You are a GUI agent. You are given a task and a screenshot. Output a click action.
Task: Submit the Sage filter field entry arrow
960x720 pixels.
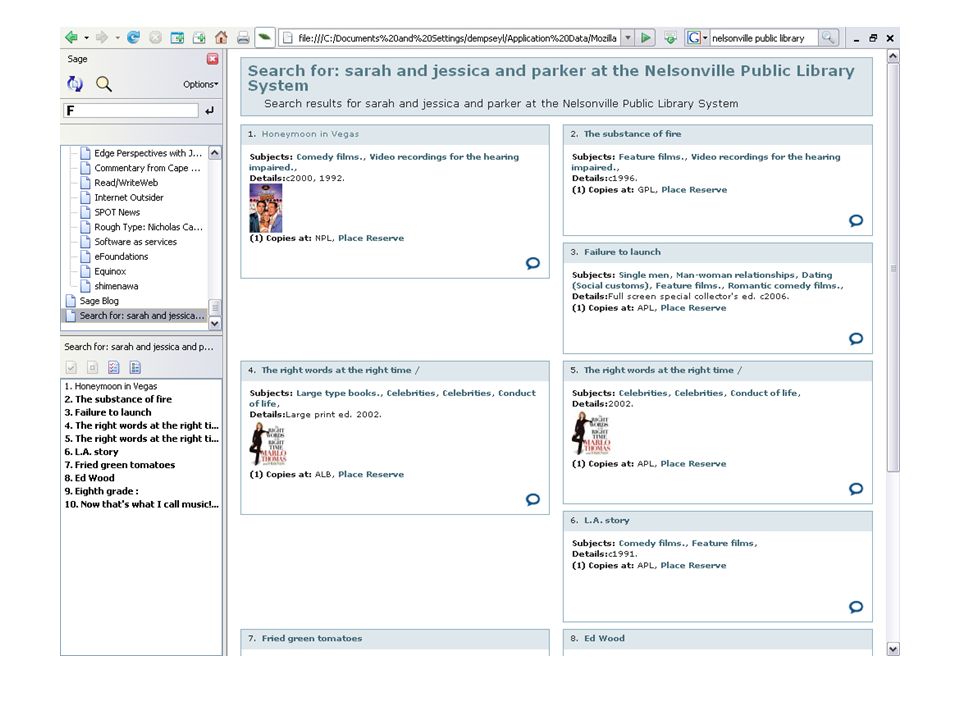tap(210, 111)
